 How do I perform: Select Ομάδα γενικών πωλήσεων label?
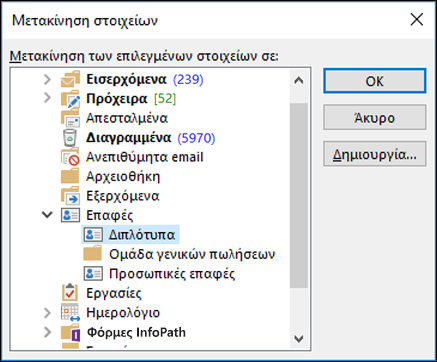pyautogui.click(x=192, y=254)
